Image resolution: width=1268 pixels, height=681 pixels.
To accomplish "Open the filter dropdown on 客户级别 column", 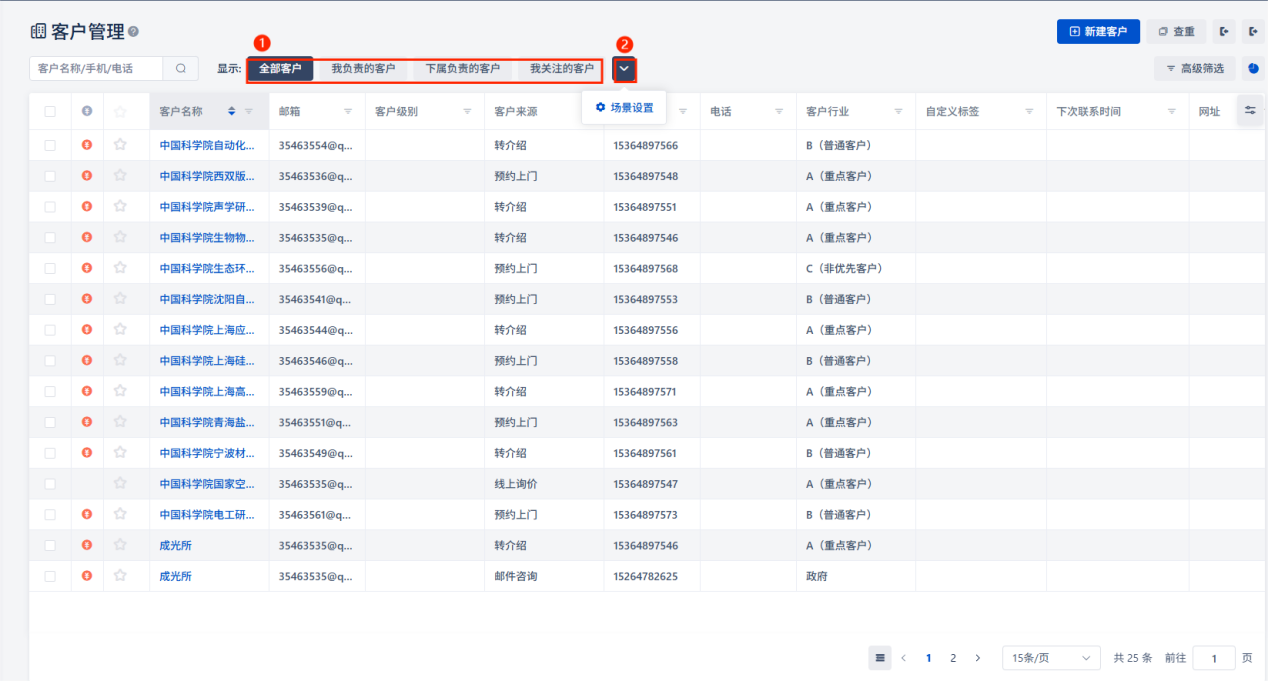I will coord(467,111).
